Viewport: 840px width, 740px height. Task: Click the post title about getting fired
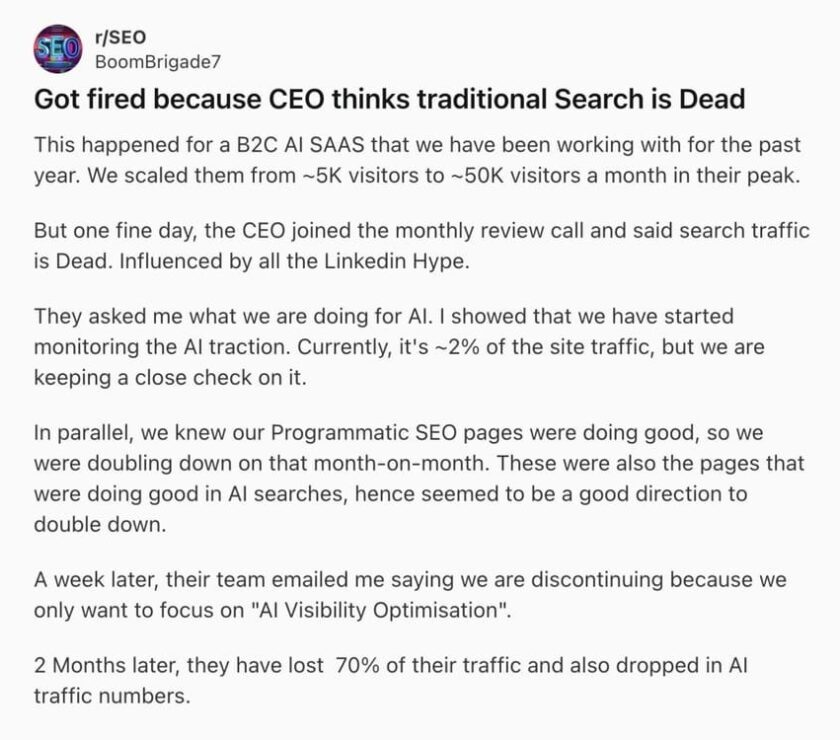coord(389,99)
